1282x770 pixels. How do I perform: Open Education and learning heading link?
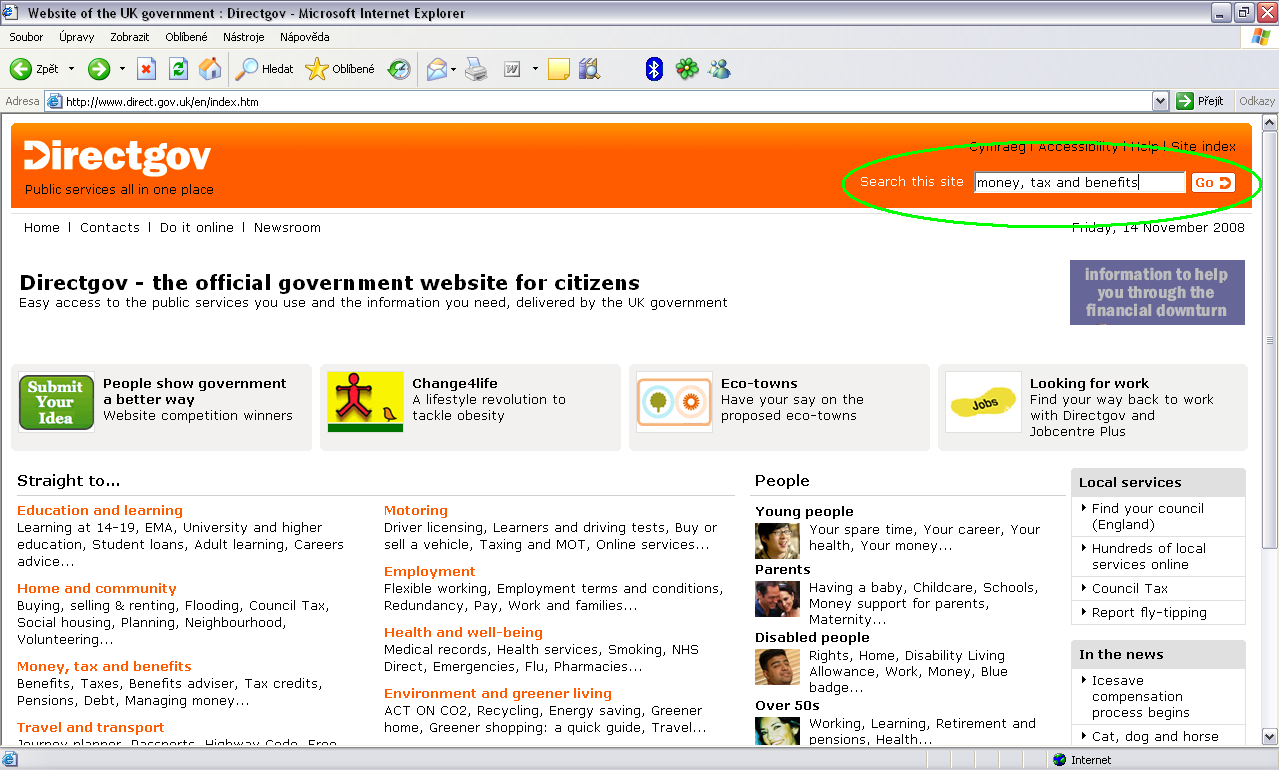click(100, 511)
